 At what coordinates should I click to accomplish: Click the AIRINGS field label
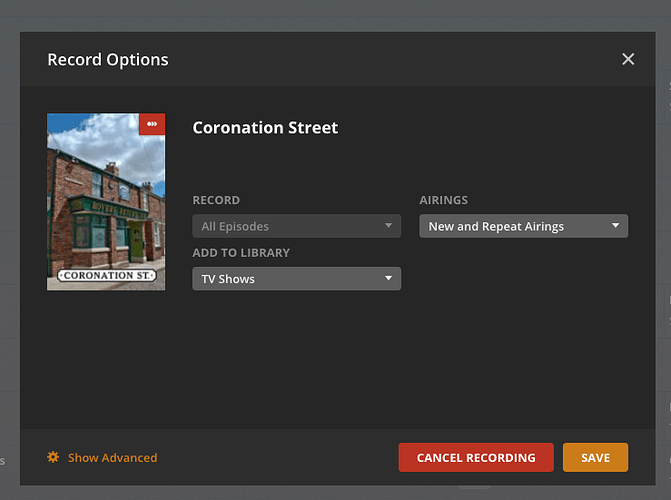tap(443, 200)
